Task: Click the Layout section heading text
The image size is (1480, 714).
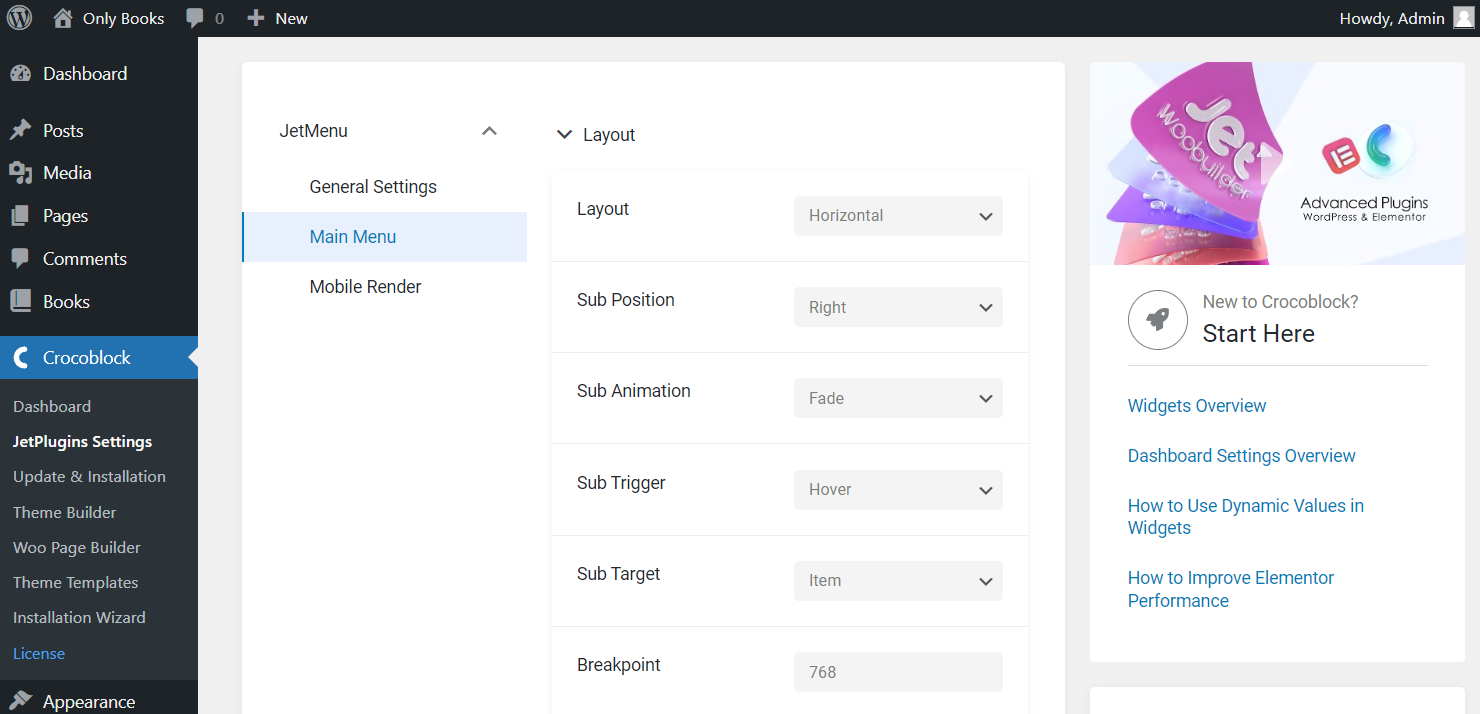Action: point(609,135)
